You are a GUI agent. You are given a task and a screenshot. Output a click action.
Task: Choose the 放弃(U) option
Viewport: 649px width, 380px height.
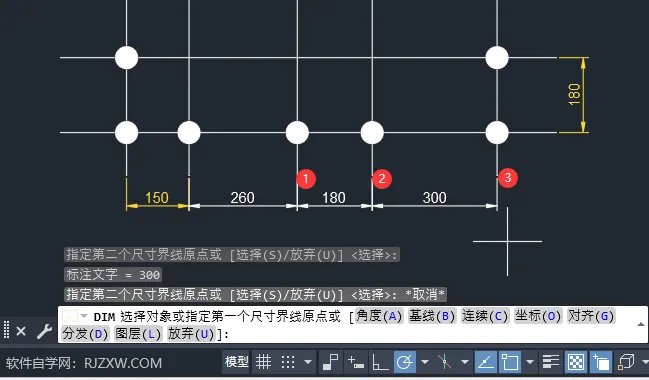[191, 333]
